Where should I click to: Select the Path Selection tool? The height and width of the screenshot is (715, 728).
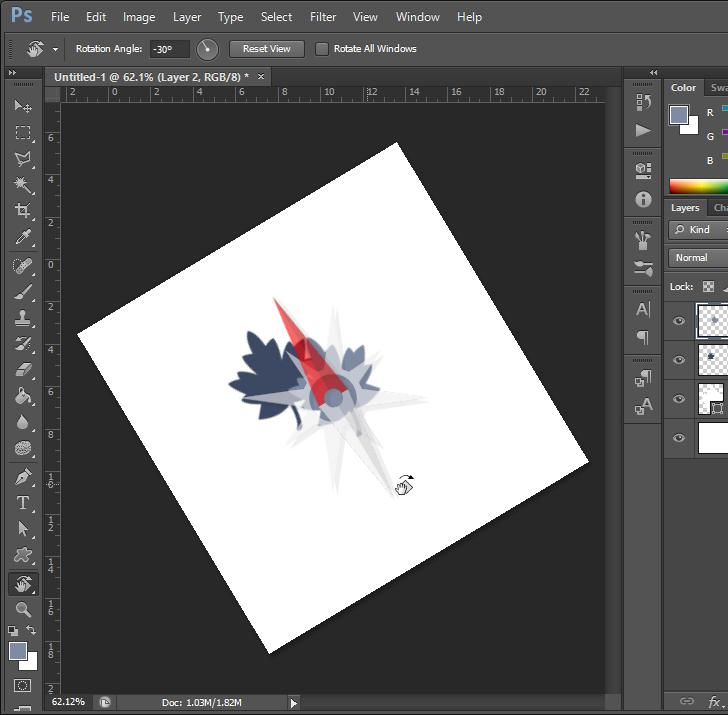click(23, 529)
